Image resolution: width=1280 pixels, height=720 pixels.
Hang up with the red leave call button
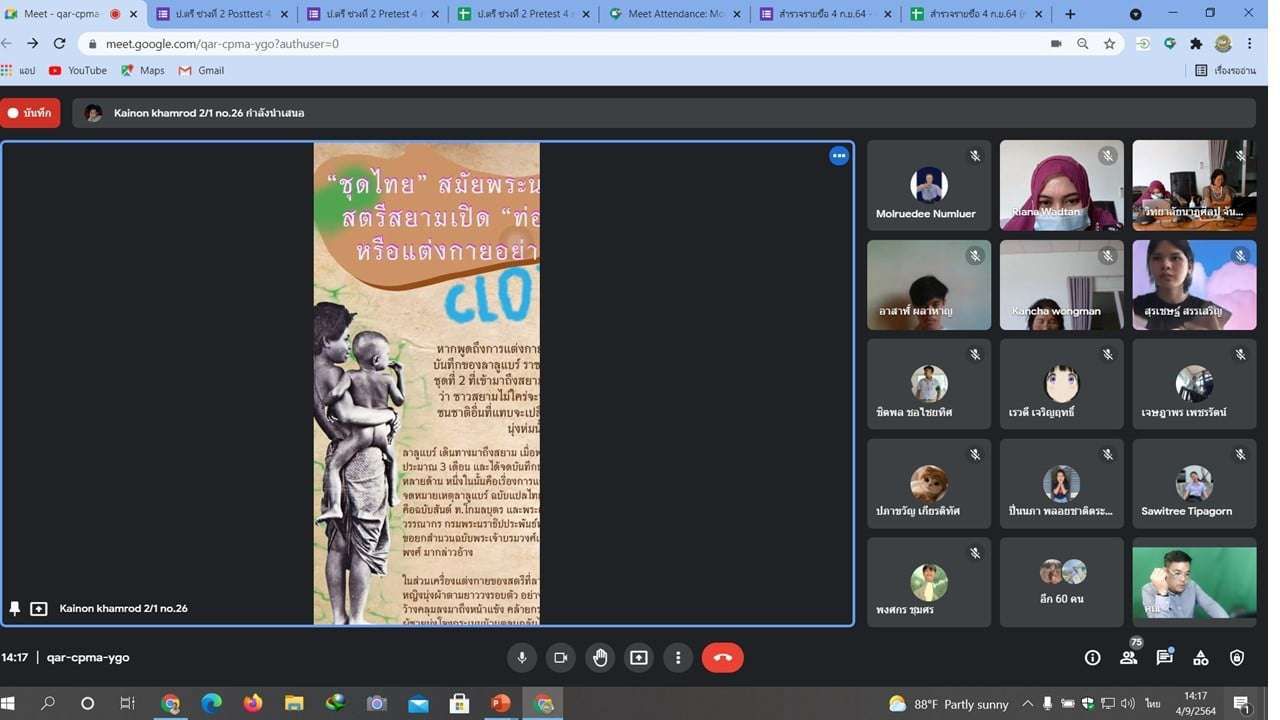pos(723,657)
